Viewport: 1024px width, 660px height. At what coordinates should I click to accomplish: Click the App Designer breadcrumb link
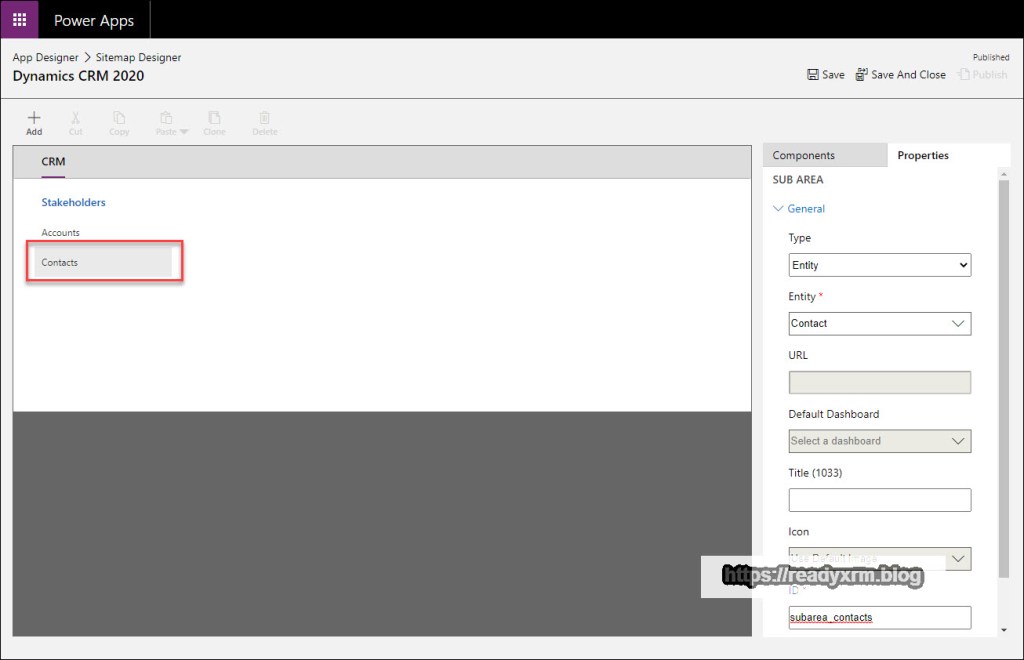45,58
